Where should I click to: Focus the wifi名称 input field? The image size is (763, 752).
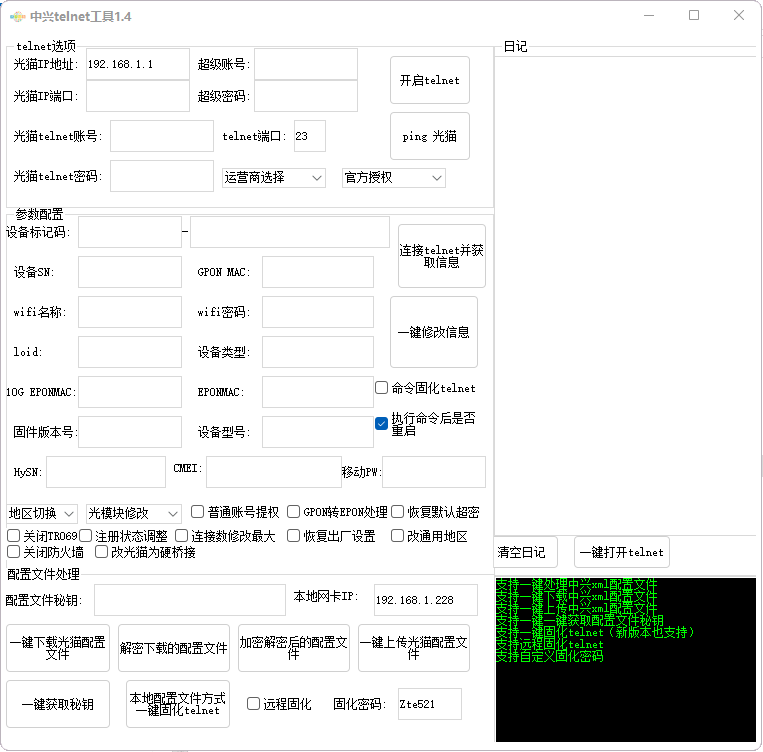click(130, 312)
